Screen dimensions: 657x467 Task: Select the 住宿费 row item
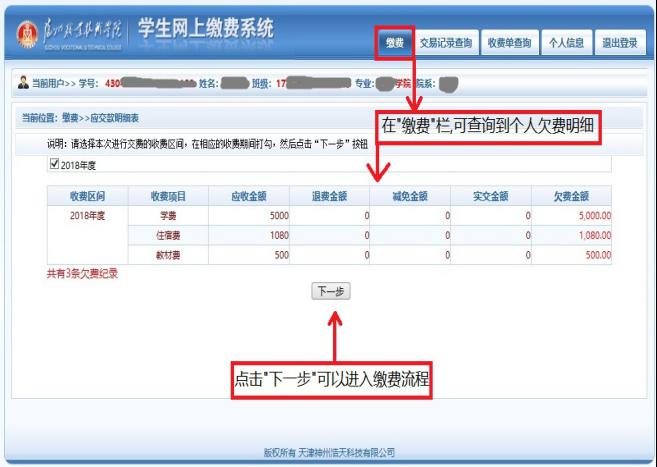pyautogui.click(x=168, y=235)
